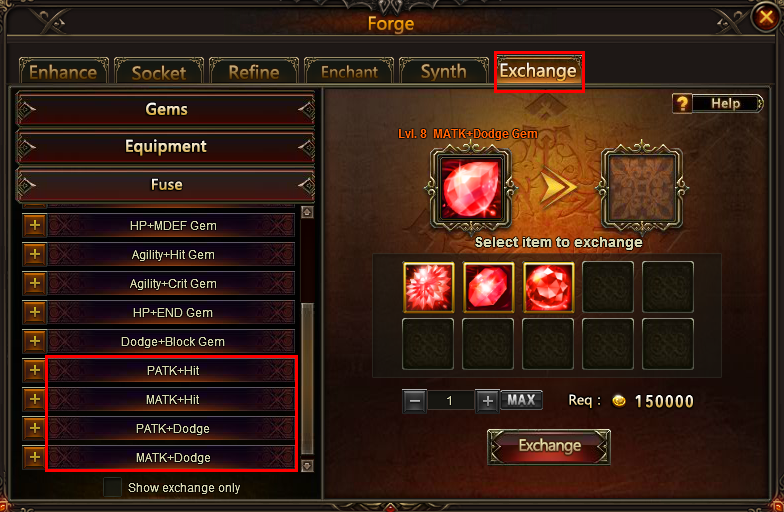Image resolution: width=784 pixels, height=512 pixels.
Task: Click the Lvl. 8 MATK+Dodge Gem source slot
Action: click(x=470, y=188)
